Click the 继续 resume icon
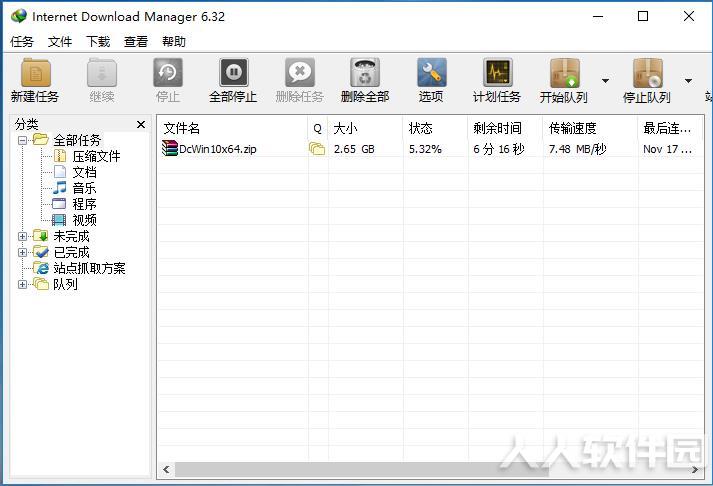713x486 pixels. (x=102, y=72)
